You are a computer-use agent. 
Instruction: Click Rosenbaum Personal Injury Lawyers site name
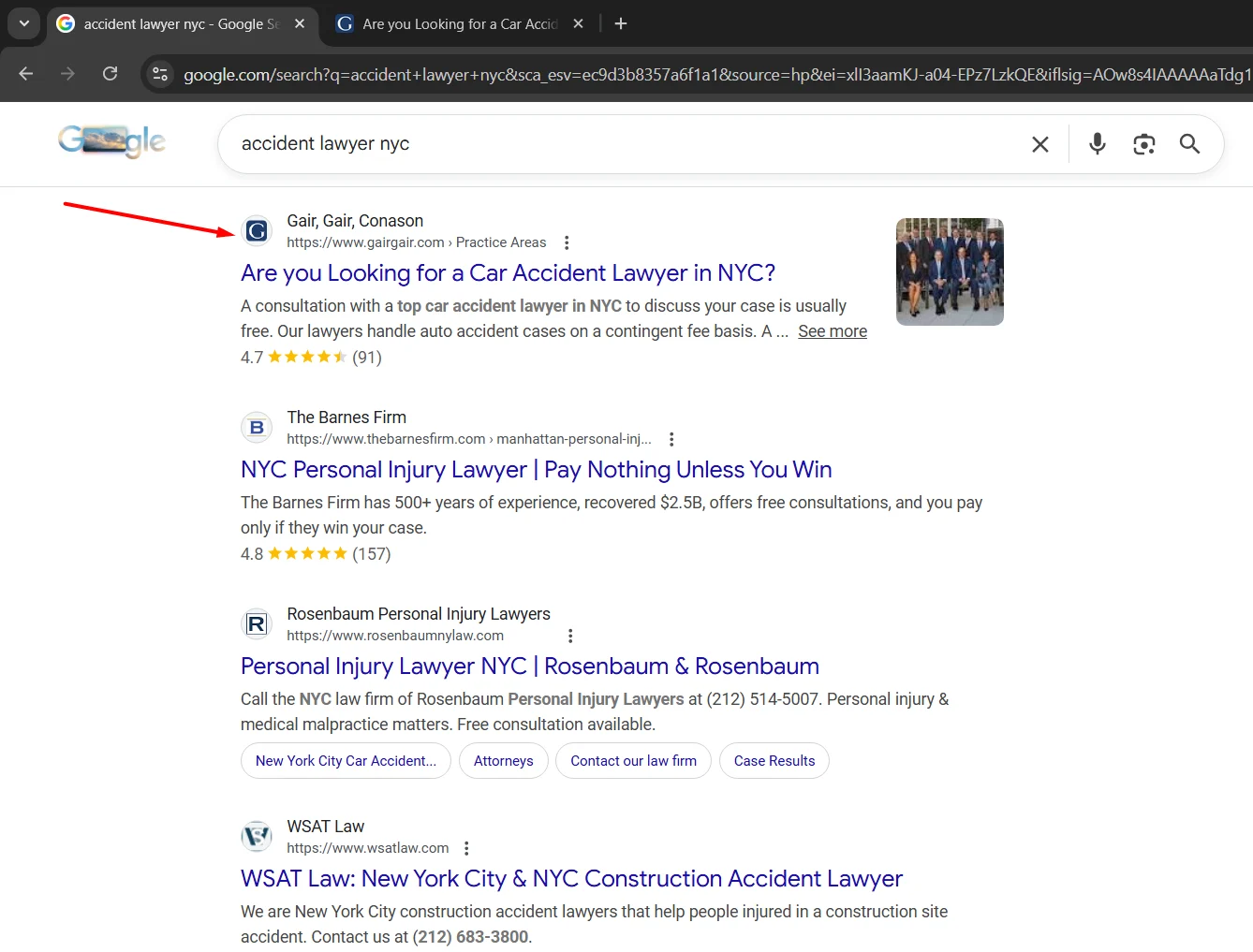tap(419, 614)
